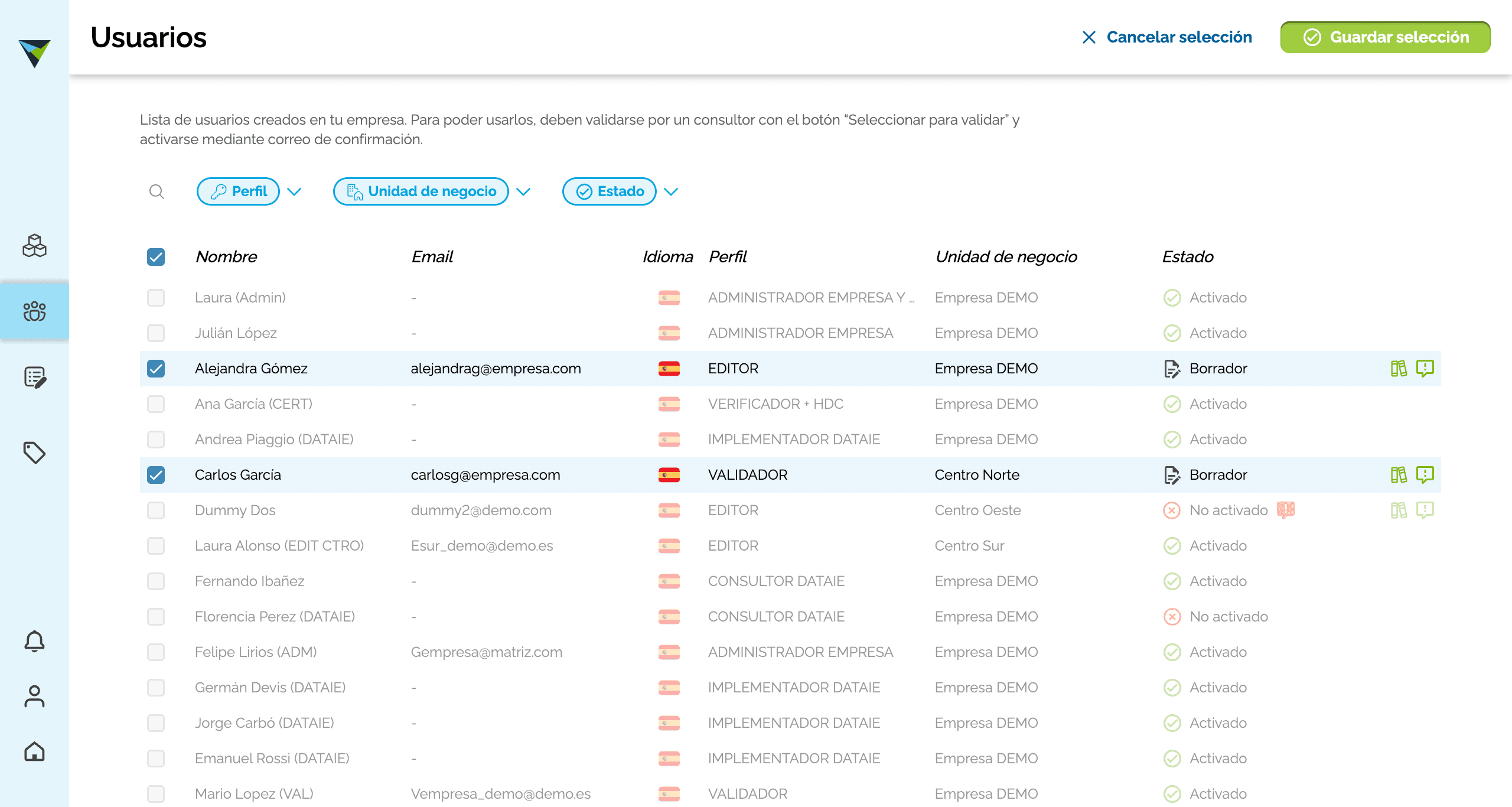Click email alejandrag@empresa.com

[x=496, y=369]
